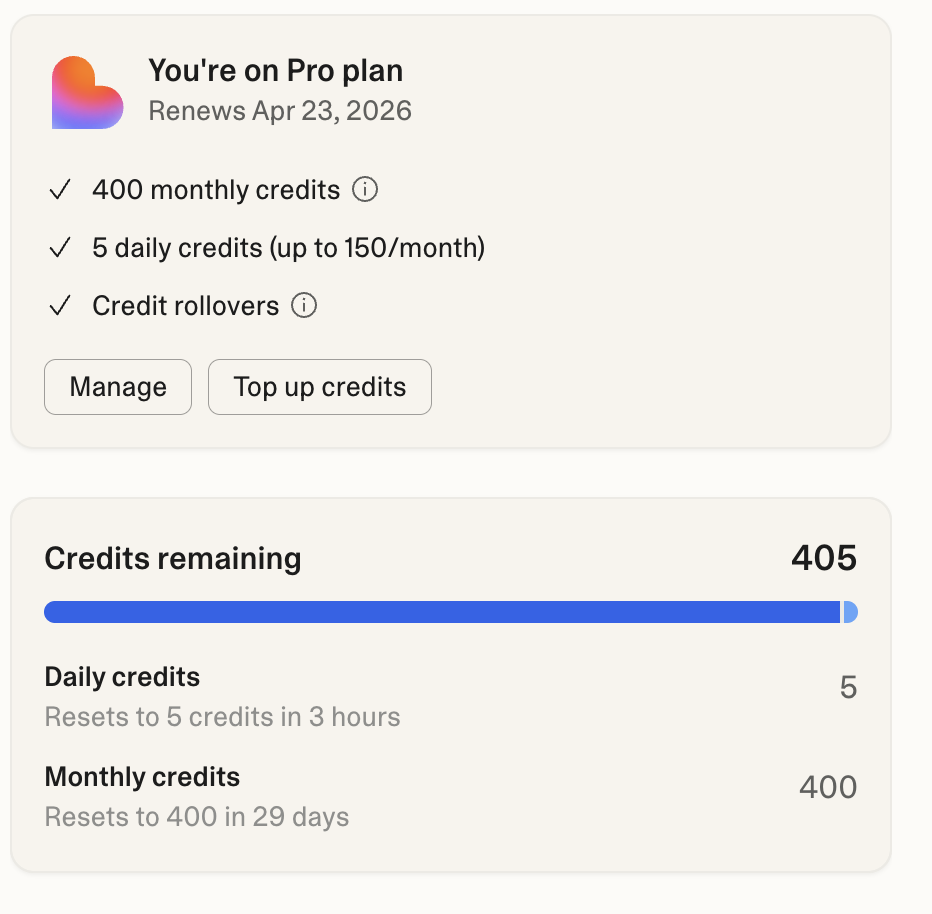Click the monthly credits value 400
The width and height of the screenshot is (932, 914).
click(827, 788)
